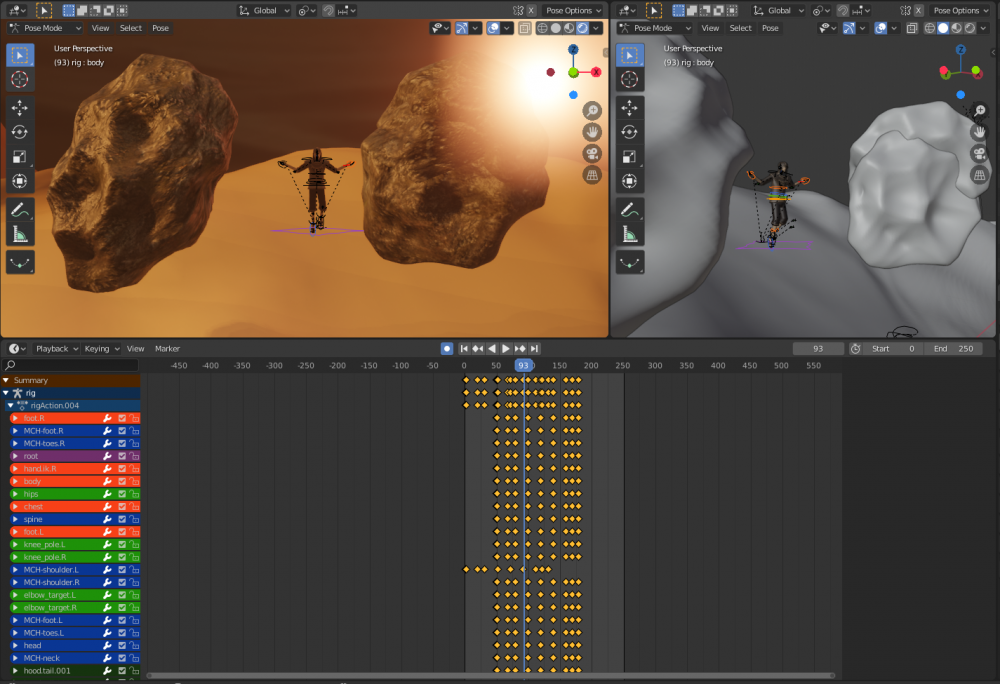The image size is (1000, 684).
Task: Select the Move tool in the left viewport
Action: click(x=20, y=107)
